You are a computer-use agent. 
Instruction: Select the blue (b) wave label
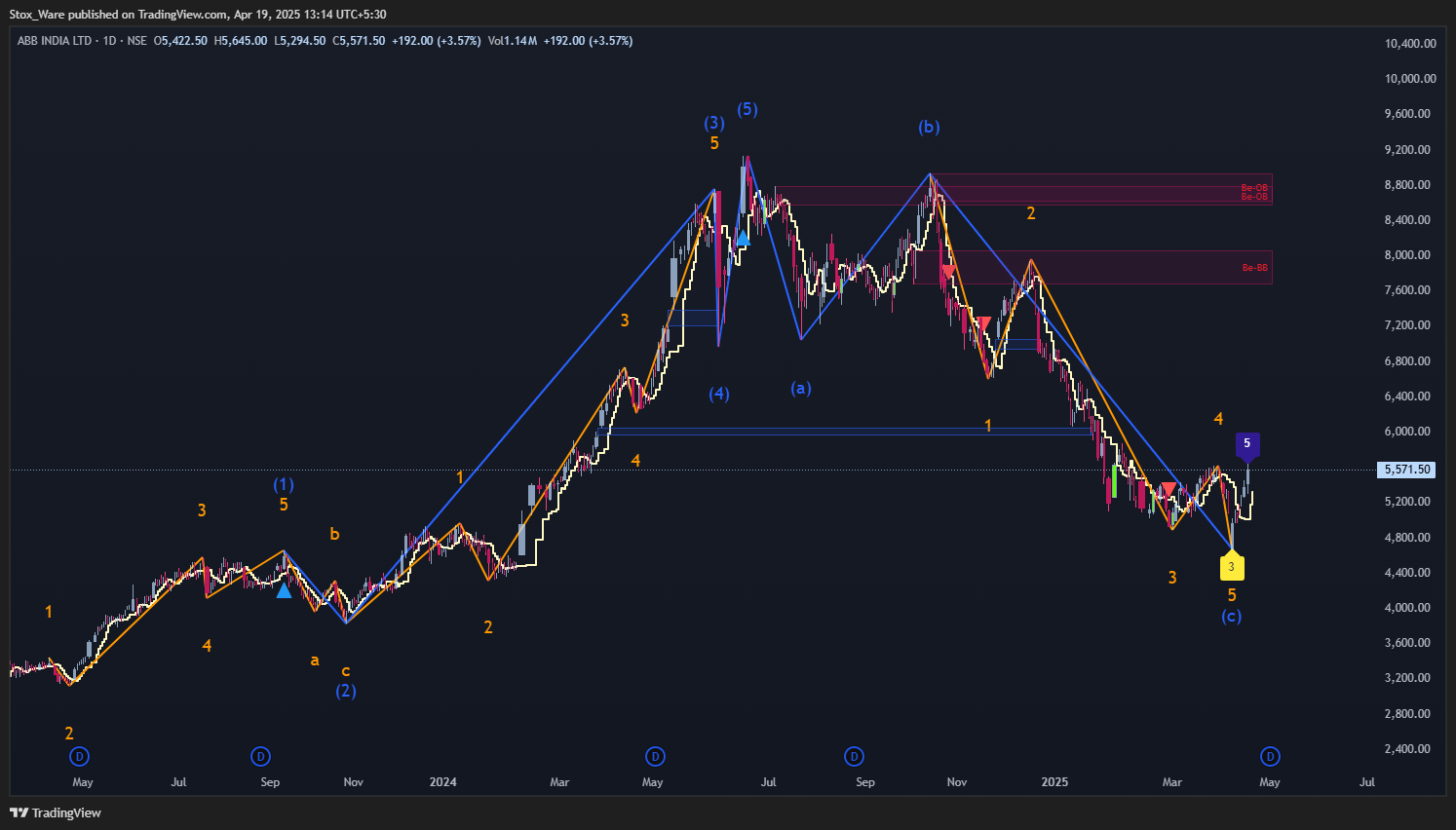[x=929, y=127]
